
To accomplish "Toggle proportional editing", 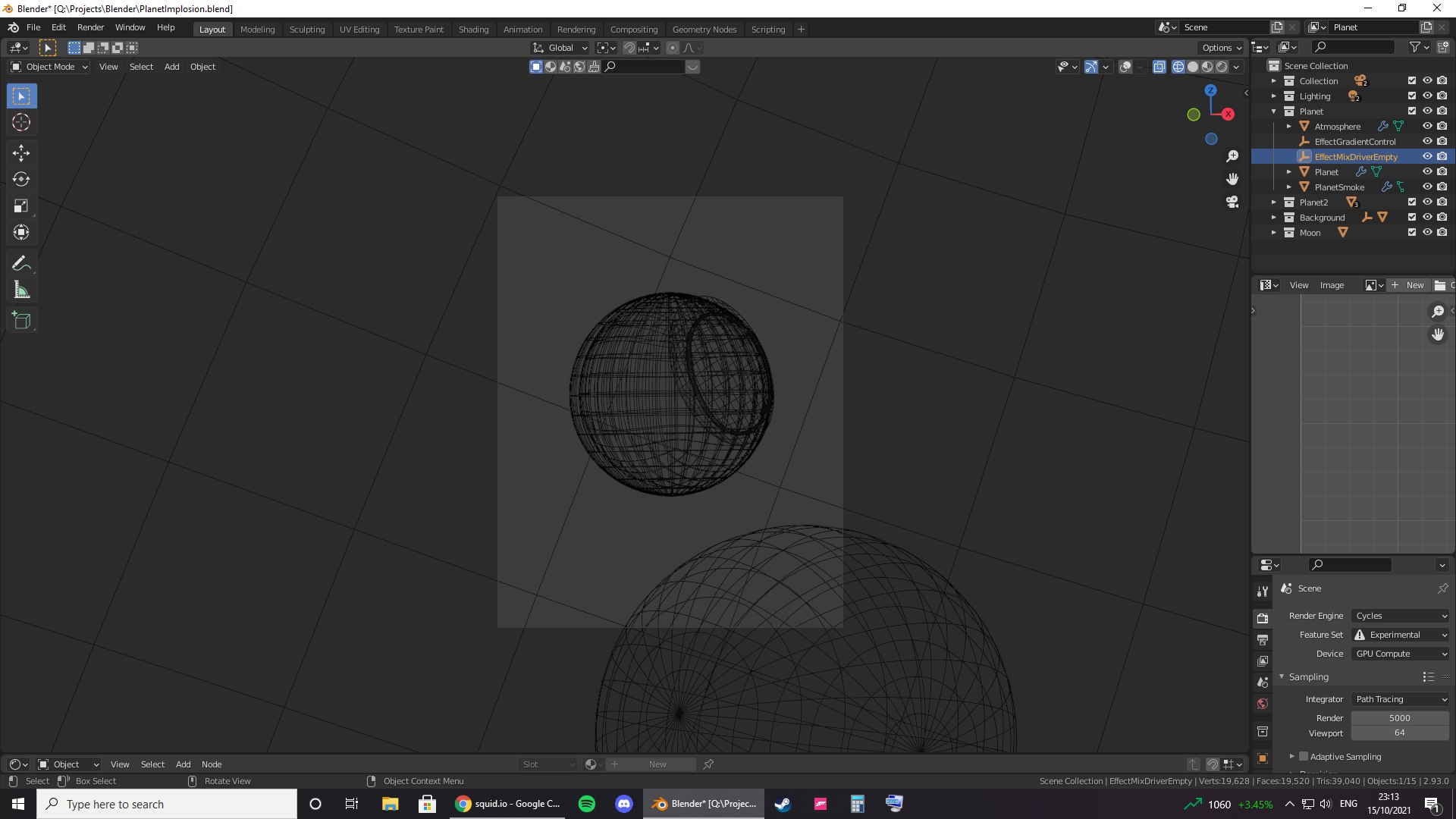I will 673,48.
